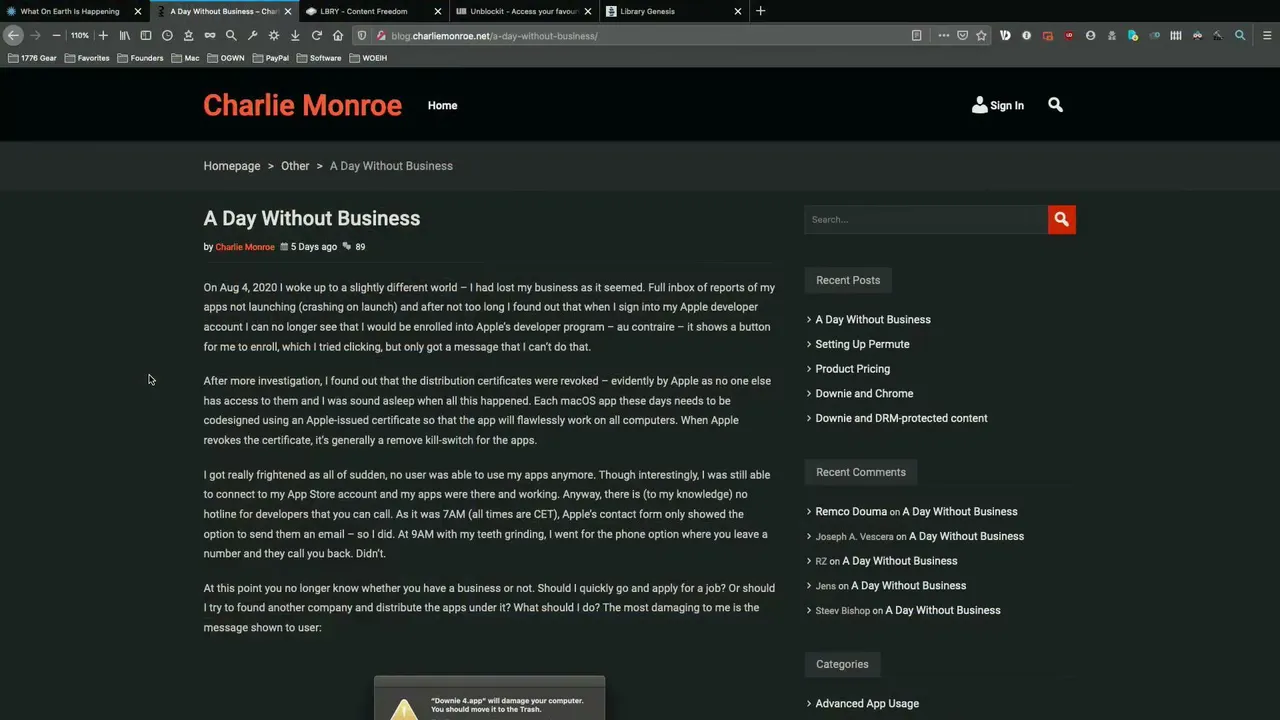Submit search with red search button
1280x720 pixels.
(1061, 219)
